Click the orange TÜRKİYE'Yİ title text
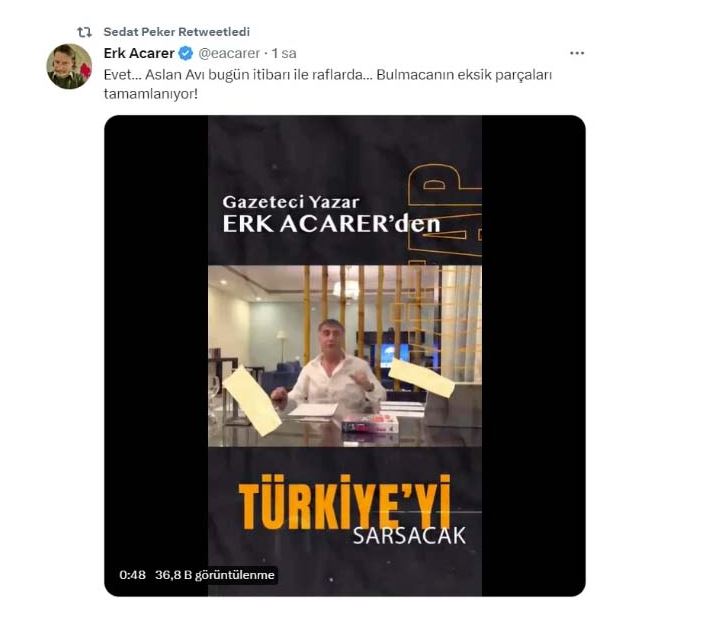Viewport: 704px width, 624px height. [344, 503]
